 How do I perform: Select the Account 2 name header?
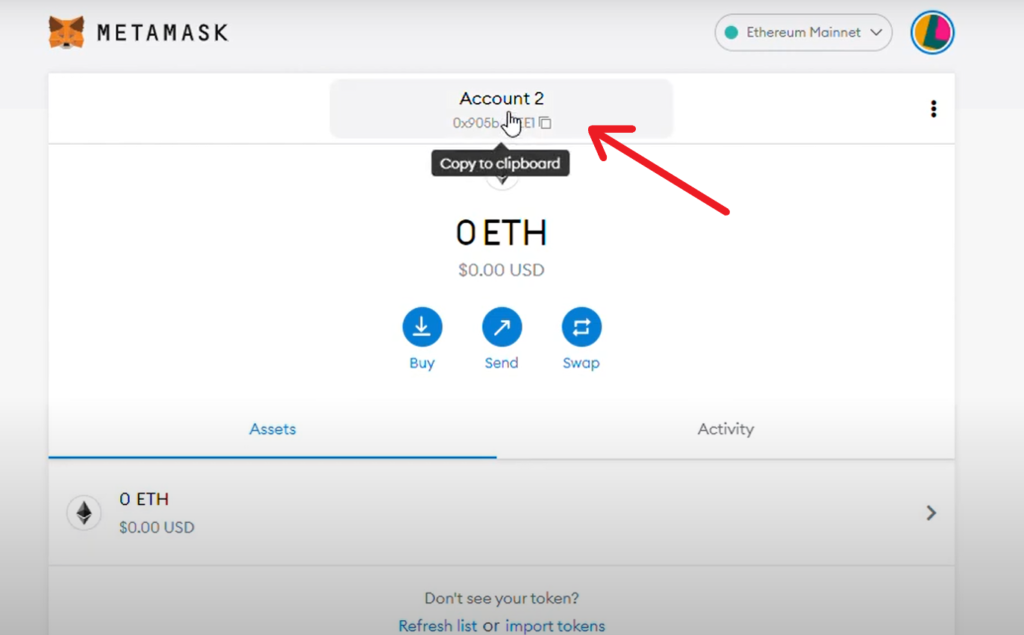click(501, 98)
